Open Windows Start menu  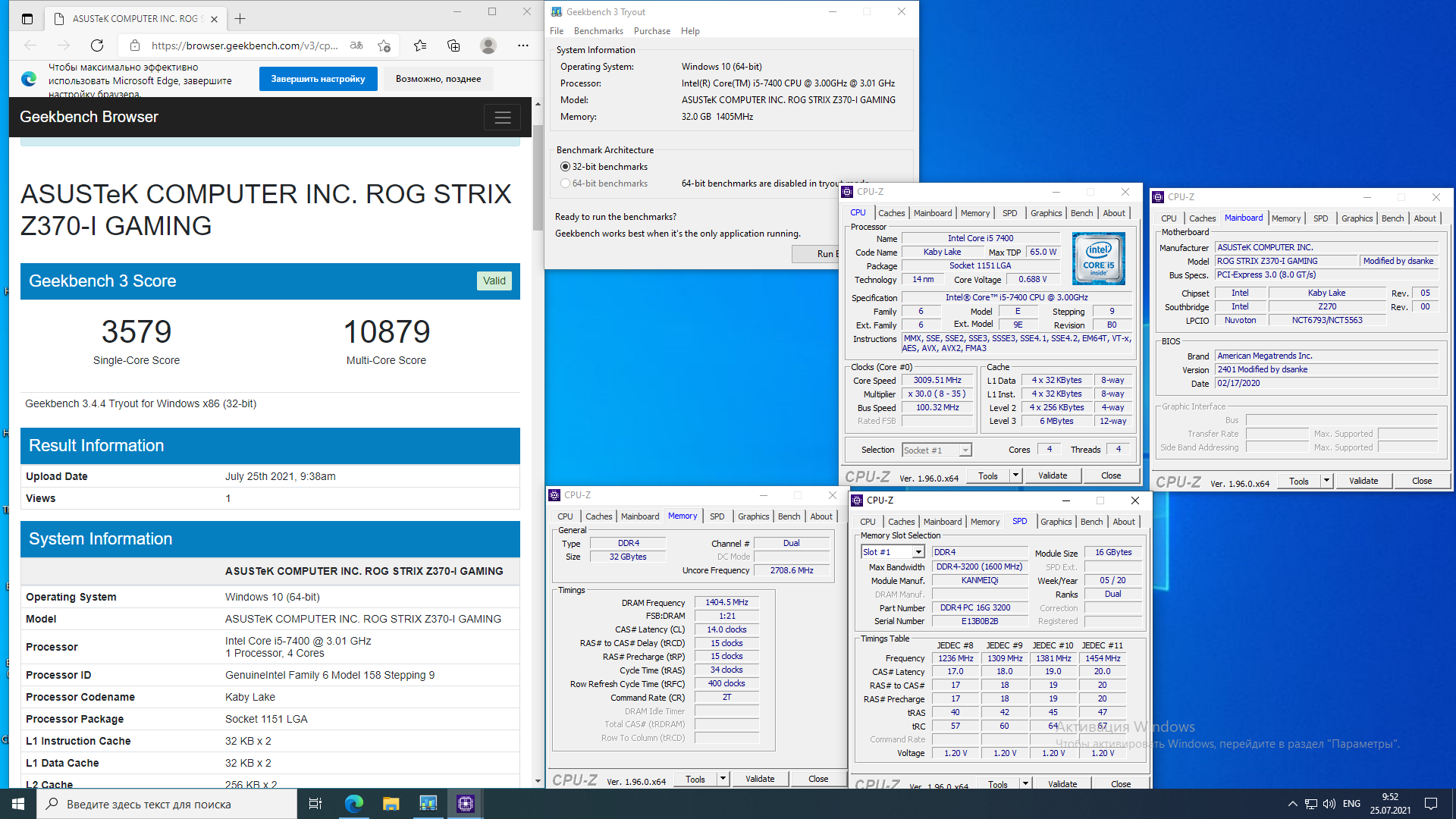18,804
